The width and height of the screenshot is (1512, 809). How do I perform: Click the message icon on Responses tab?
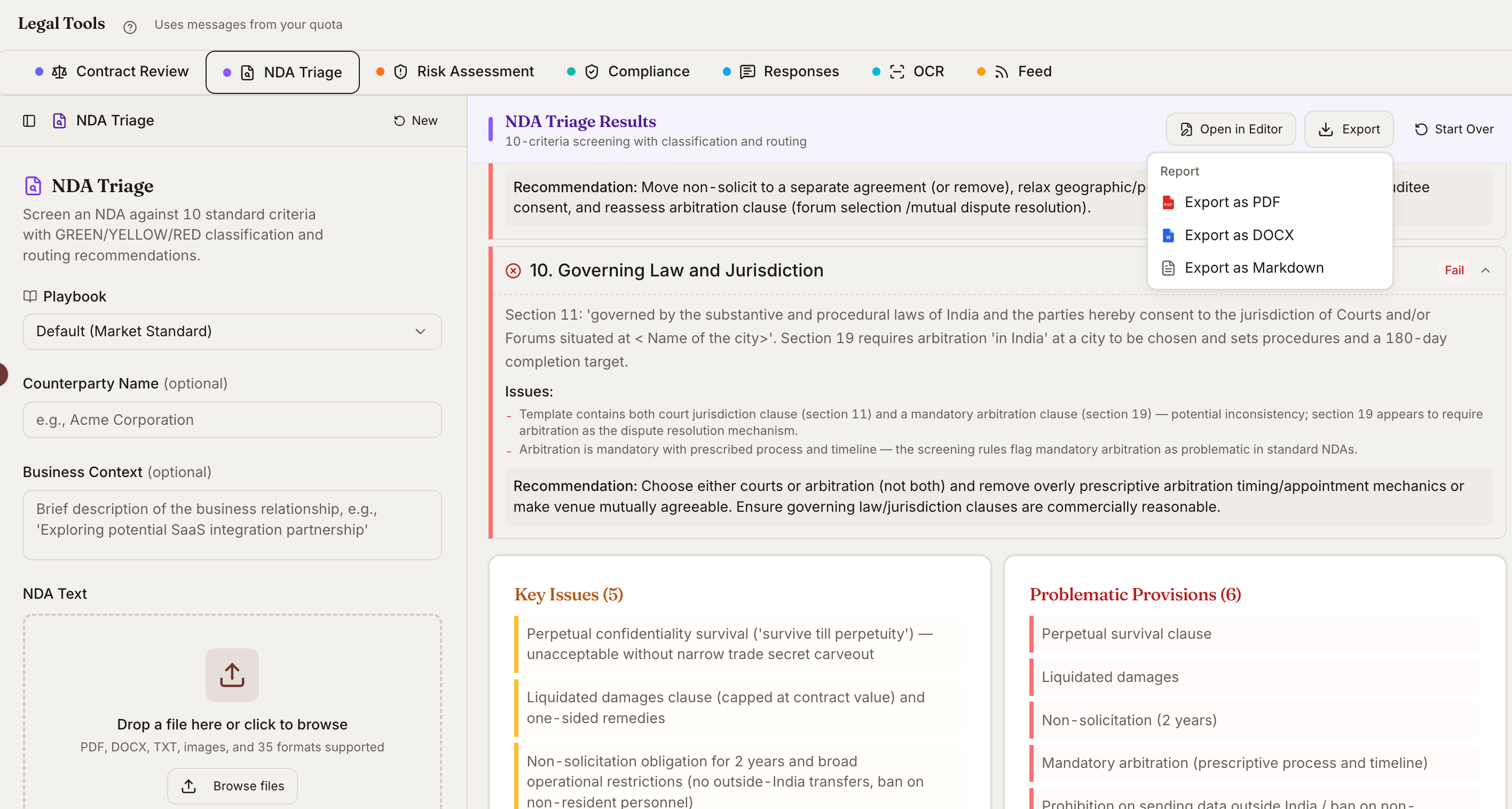747,72
